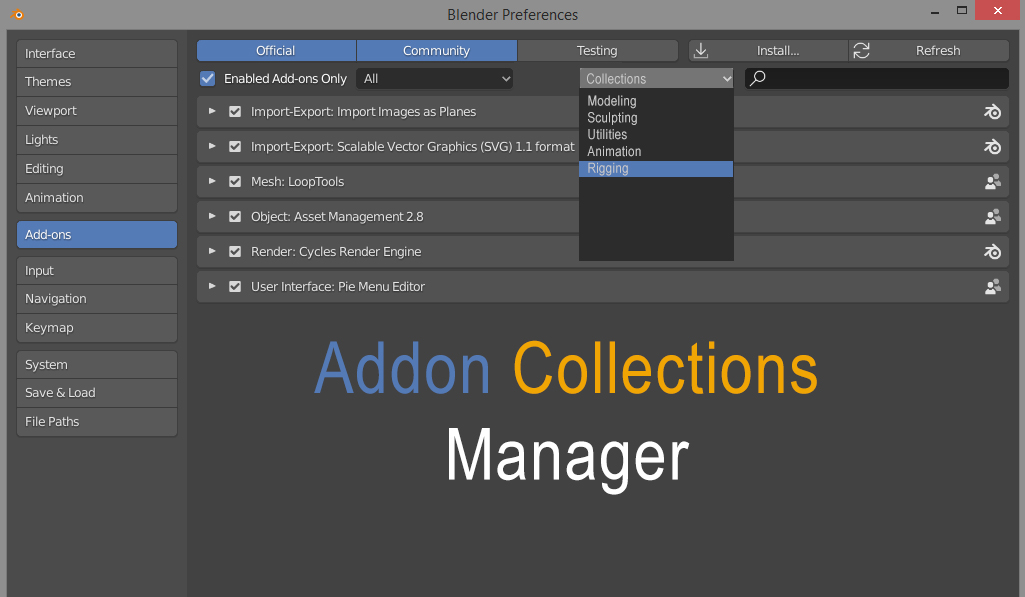Disable the Import Images as Planes add-on
1025x597 pixels.
point(235,112)
